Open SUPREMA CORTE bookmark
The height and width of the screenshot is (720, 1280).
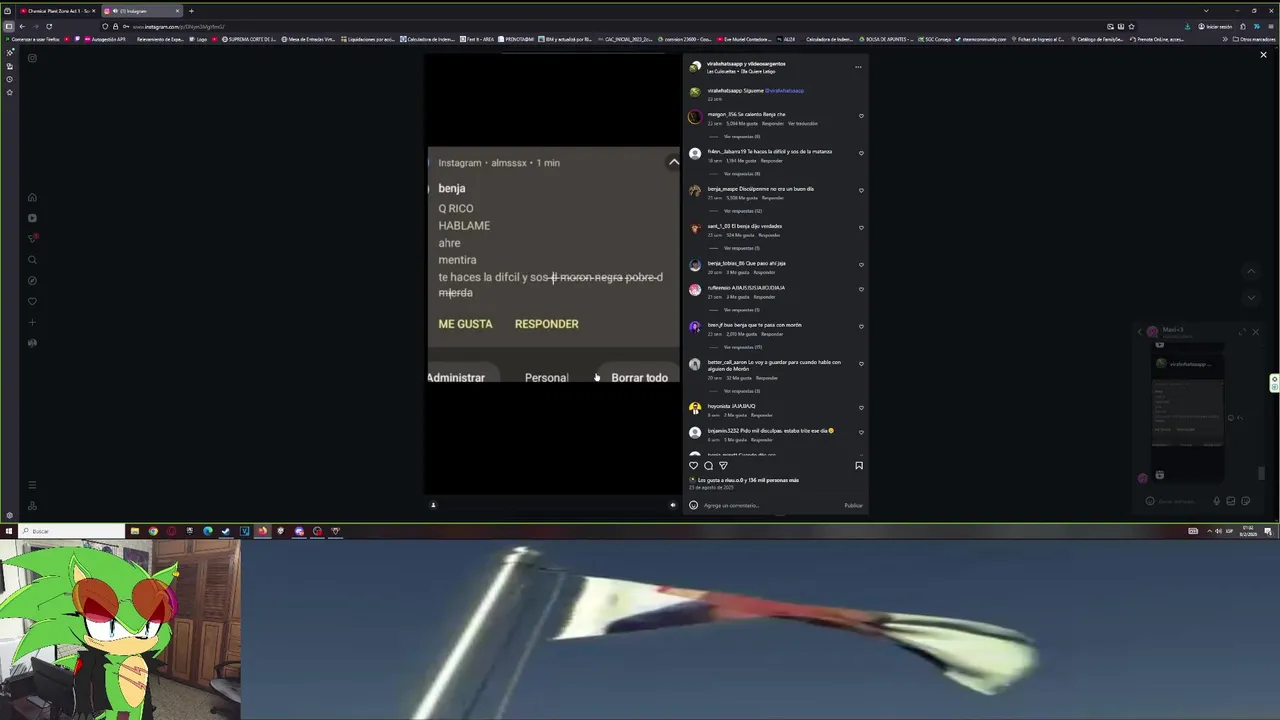(248, 39)
